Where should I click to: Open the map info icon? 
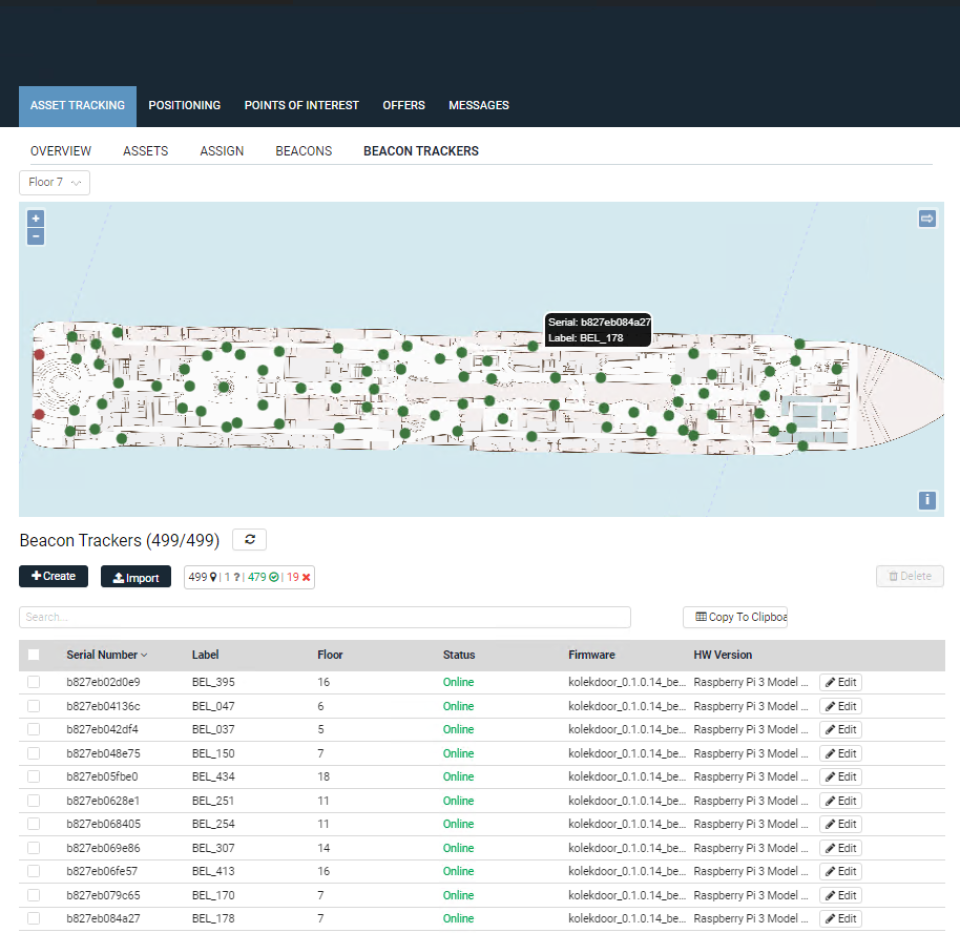click(926, 500)
